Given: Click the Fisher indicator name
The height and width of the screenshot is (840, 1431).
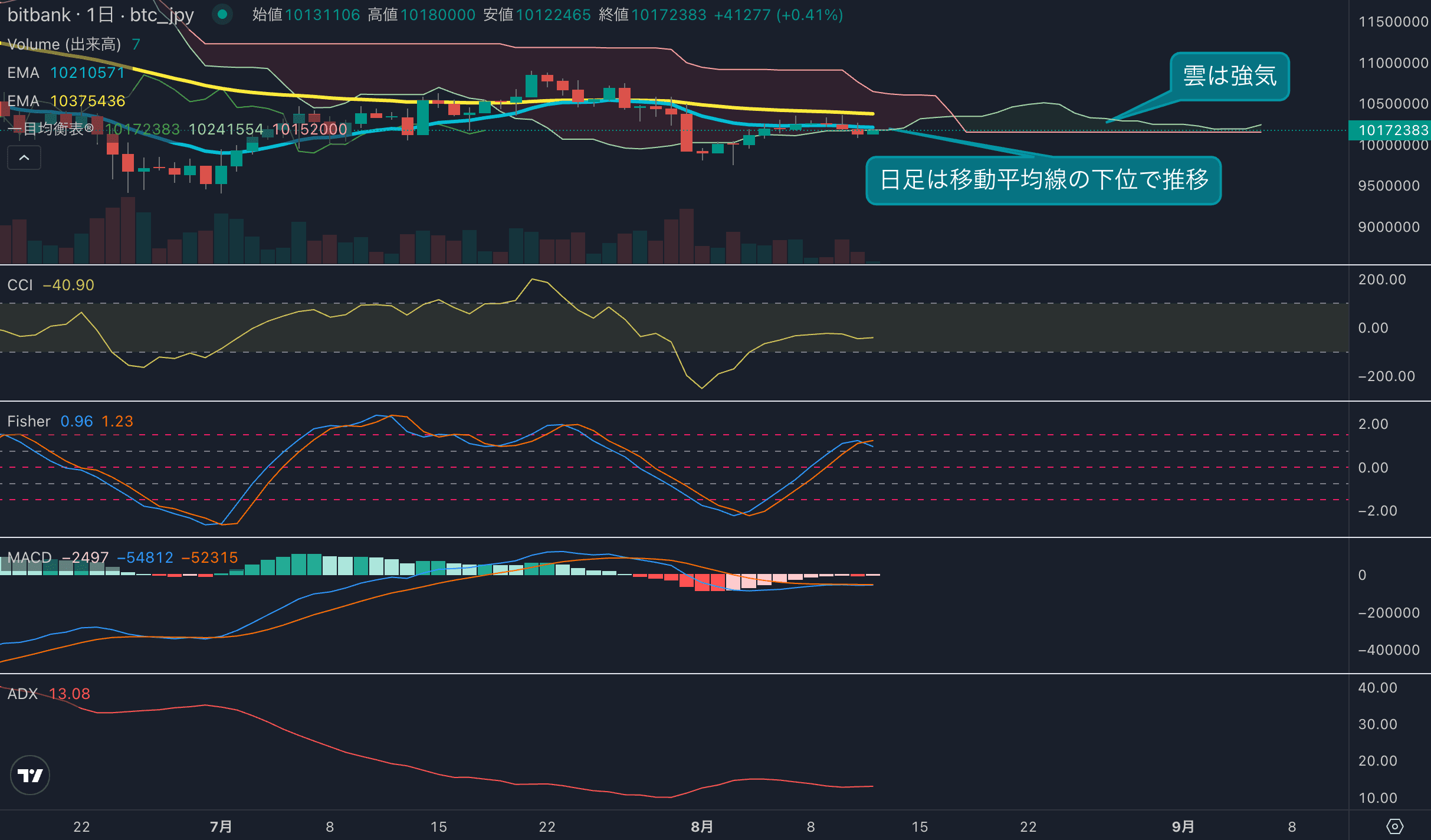Looking at the screenshot, I should click(29, 421).
